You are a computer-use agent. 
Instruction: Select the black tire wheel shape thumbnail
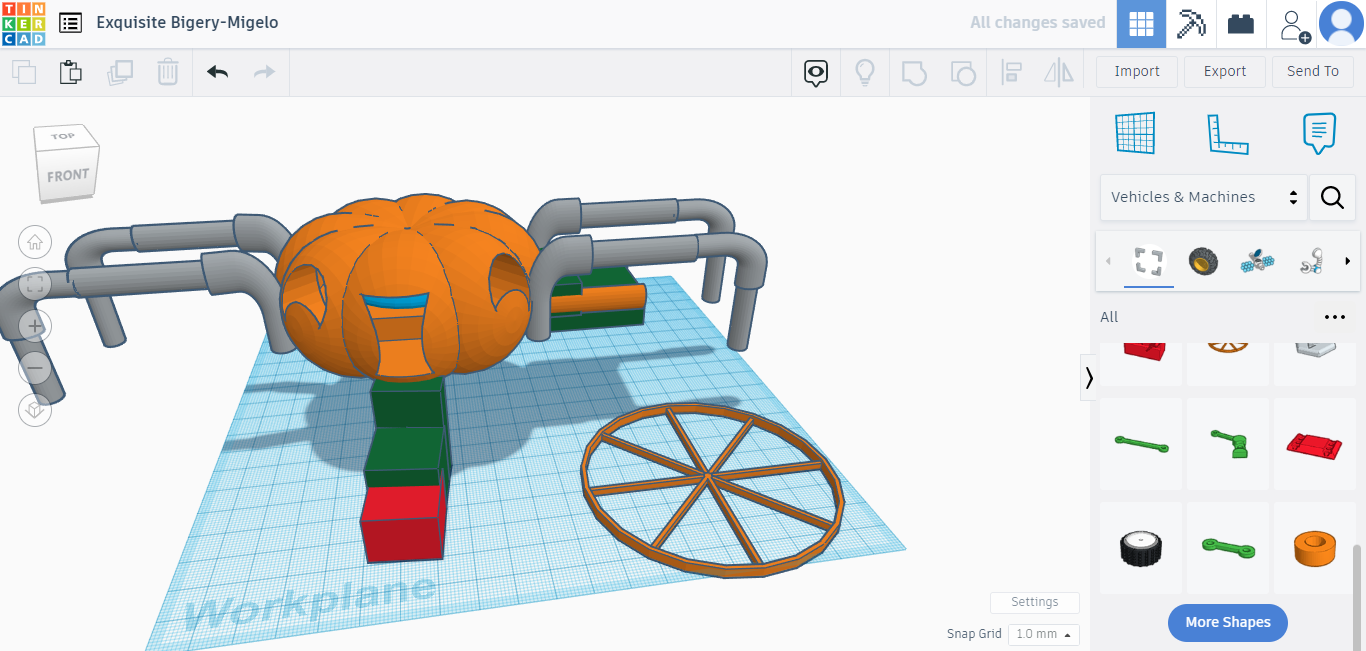[x=1141, y=547]
